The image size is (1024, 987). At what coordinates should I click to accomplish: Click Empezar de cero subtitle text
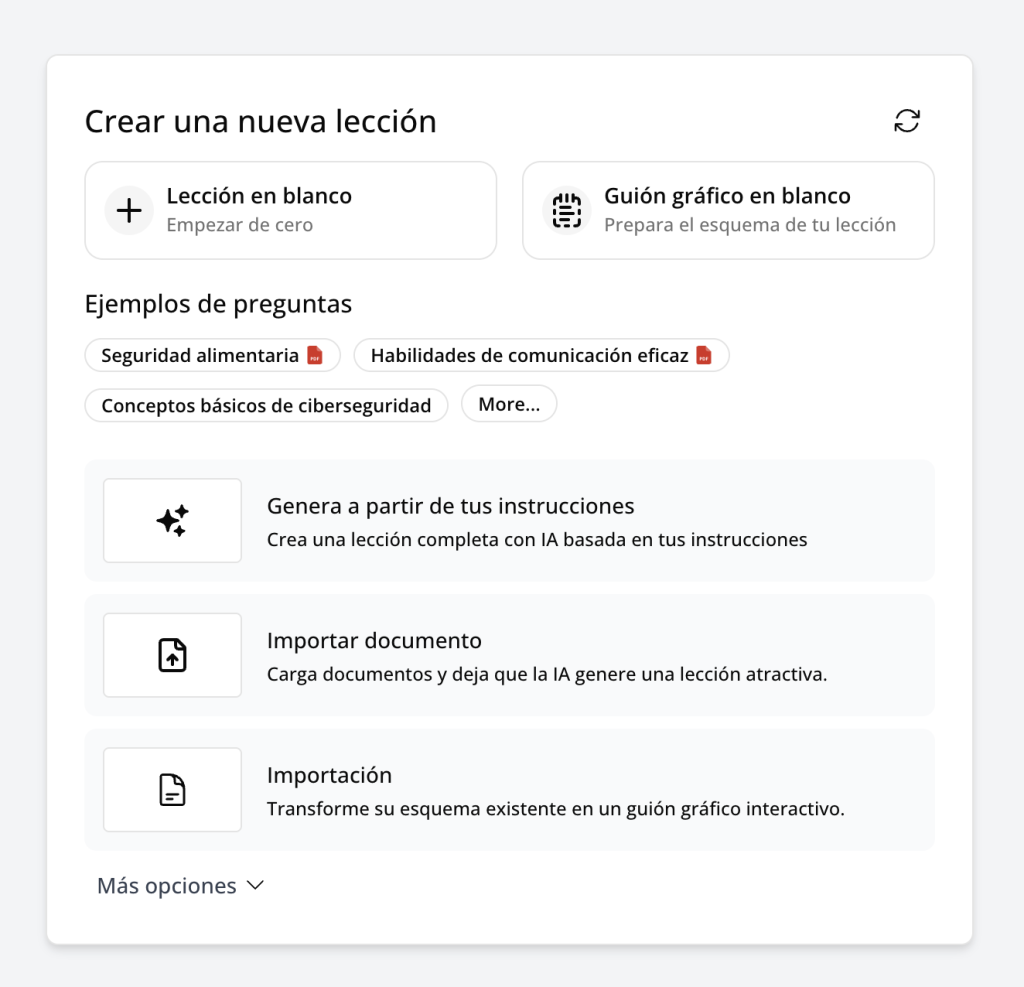pyautogui.click(x=240, y=225)
